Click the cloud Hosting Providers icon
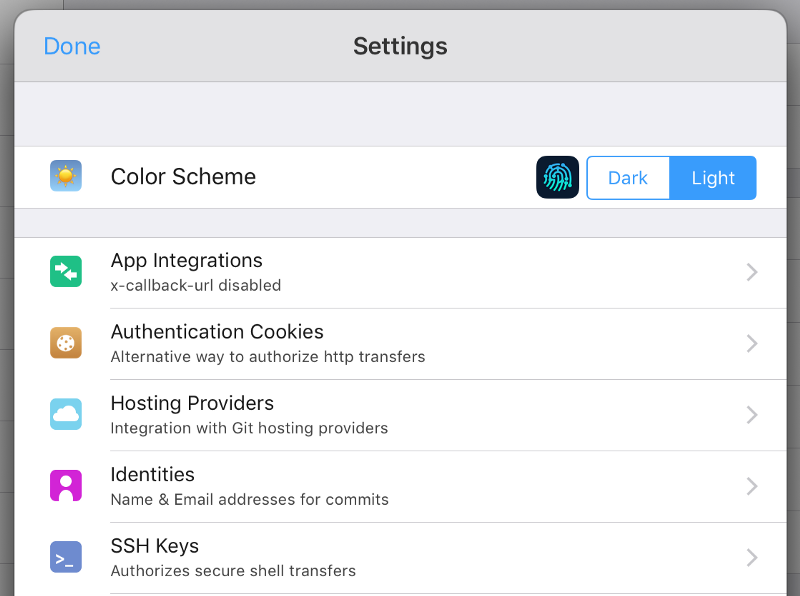Screen dimensions: 800x596 pos(66,414)
